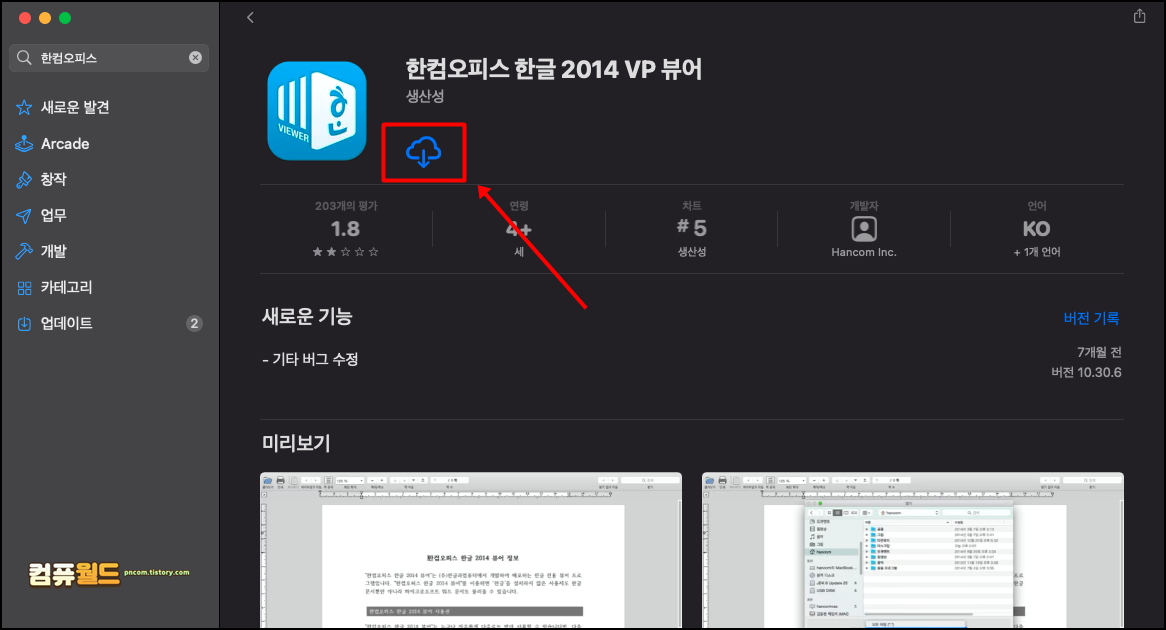Go back with the left chevron

pos(251,17)
